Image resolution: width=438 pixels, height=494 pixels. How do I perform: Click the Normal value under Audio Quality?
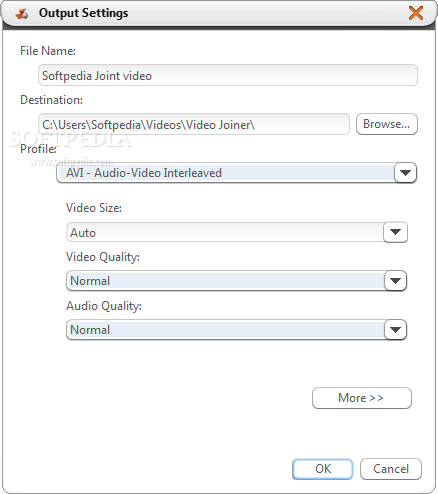click(226, 330)
